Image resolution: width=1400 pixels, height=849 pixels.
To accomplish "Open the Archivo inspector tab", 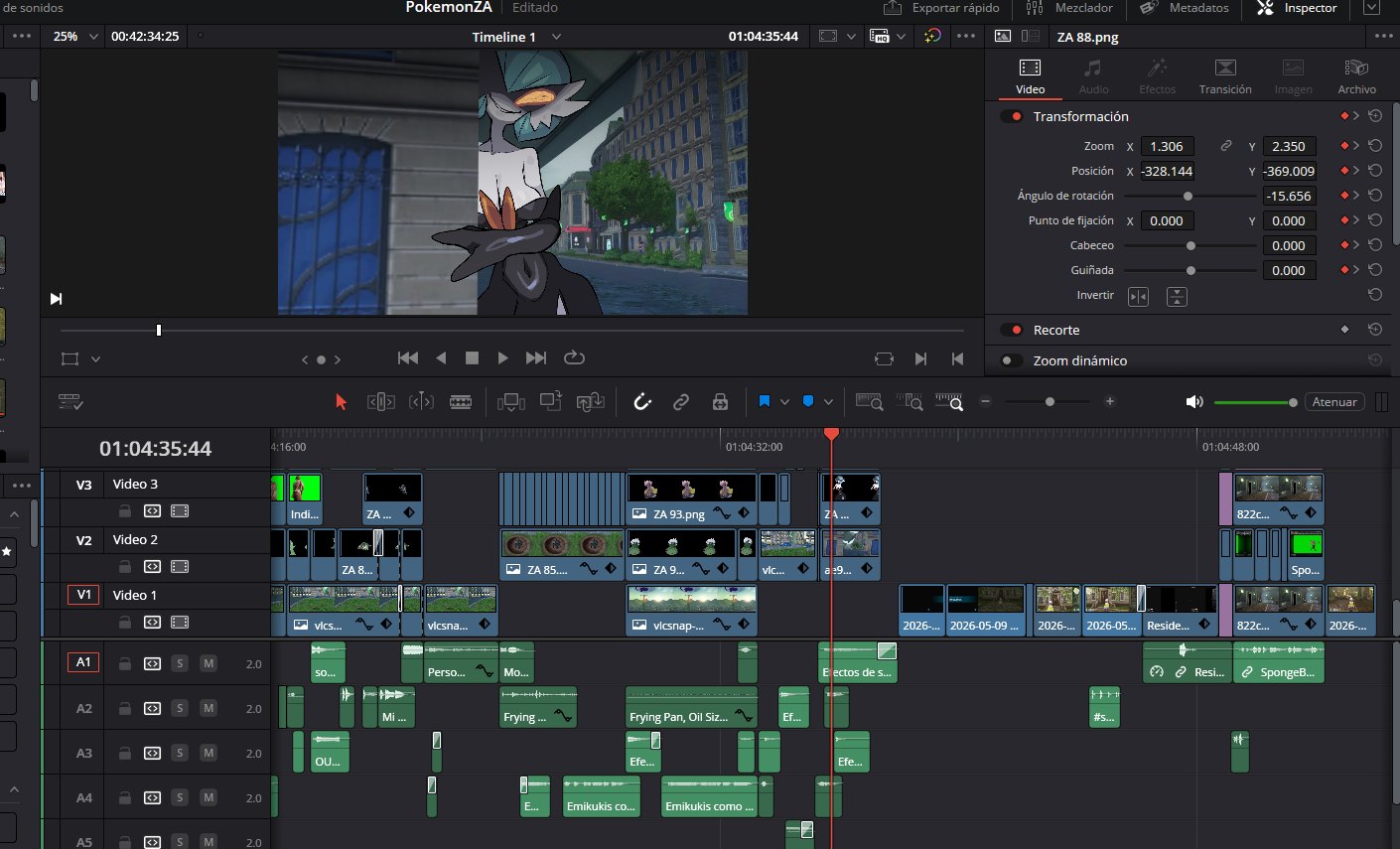I will [x=1356, y=76].
